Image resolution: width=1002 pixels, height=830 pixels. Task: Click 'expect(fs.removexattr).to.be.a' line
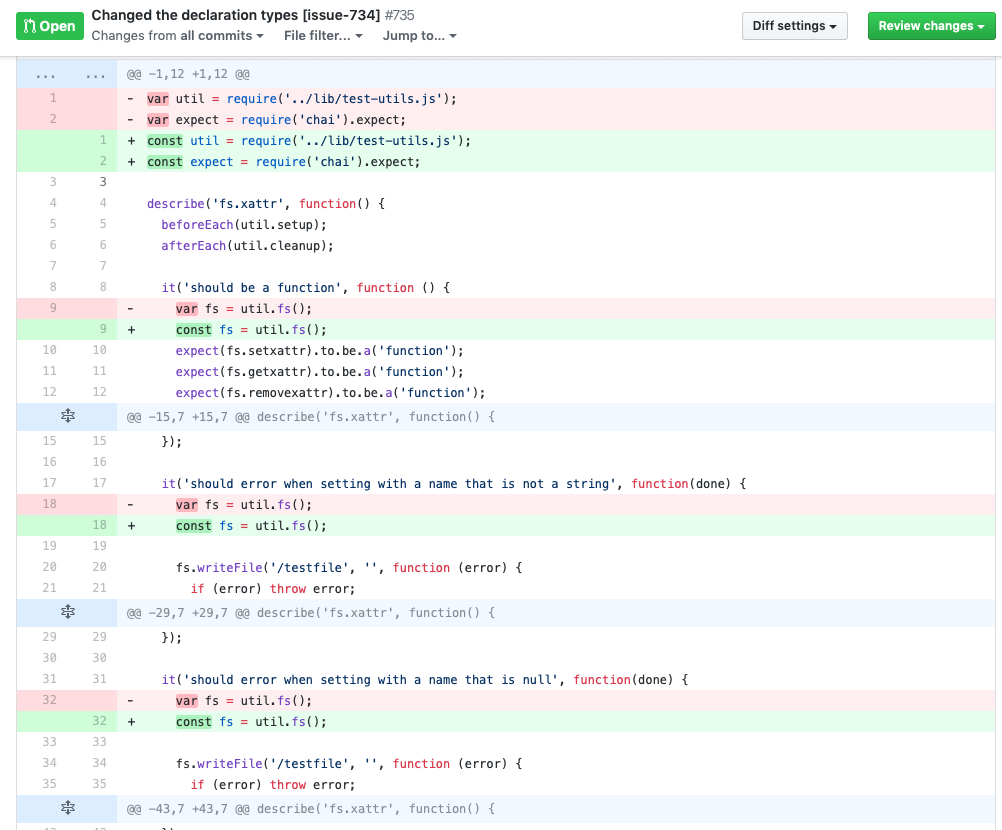[x=330, y=392]
